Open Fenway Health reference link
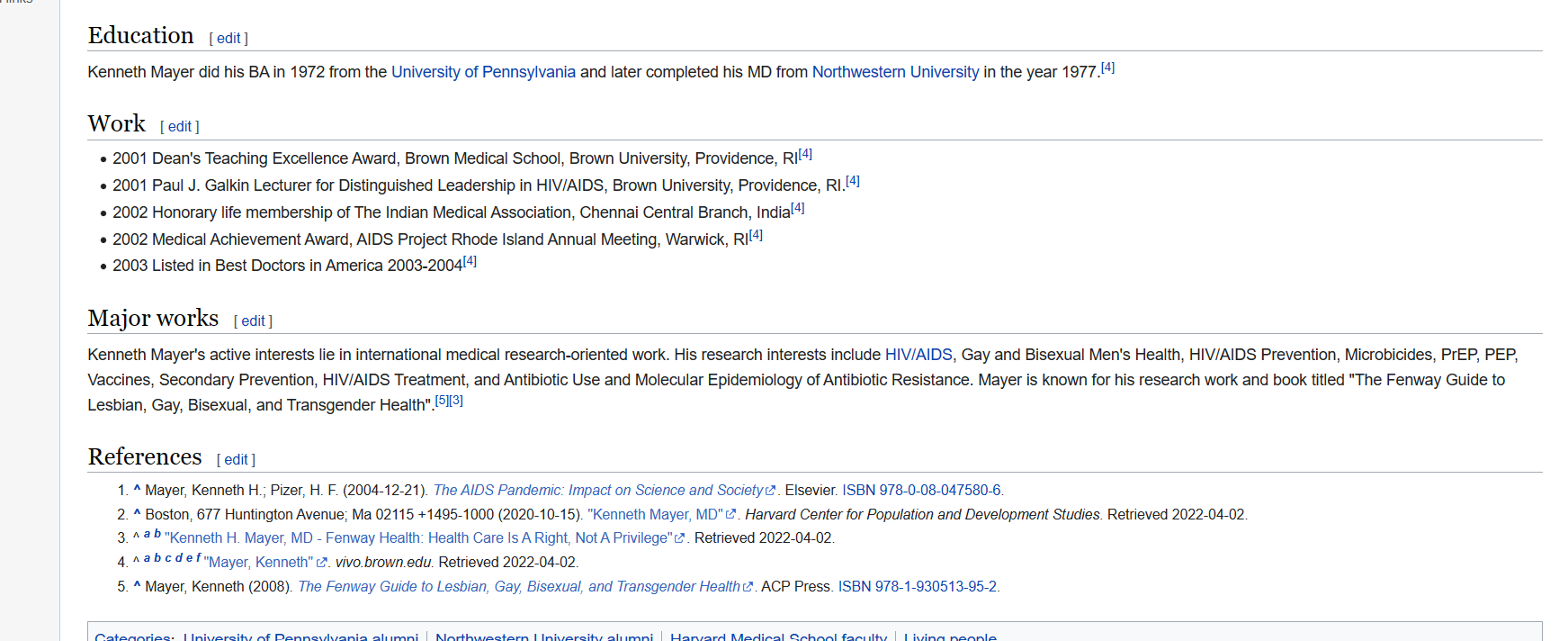1568x641 pixels. point(418,538)
